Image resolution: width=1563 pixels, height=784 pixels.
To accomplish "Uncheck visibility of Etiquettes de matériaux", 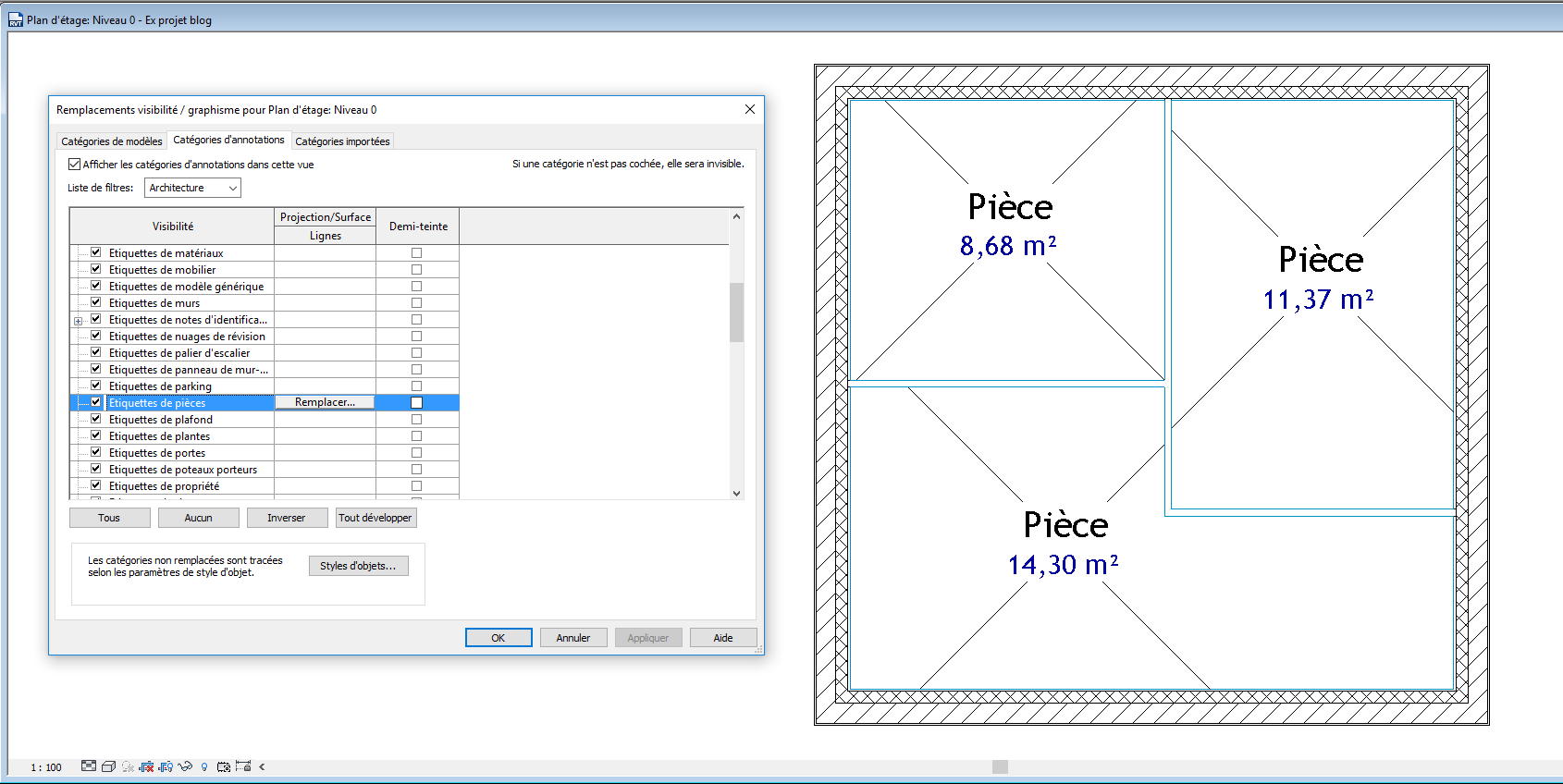I will click(x=95, y=252).
